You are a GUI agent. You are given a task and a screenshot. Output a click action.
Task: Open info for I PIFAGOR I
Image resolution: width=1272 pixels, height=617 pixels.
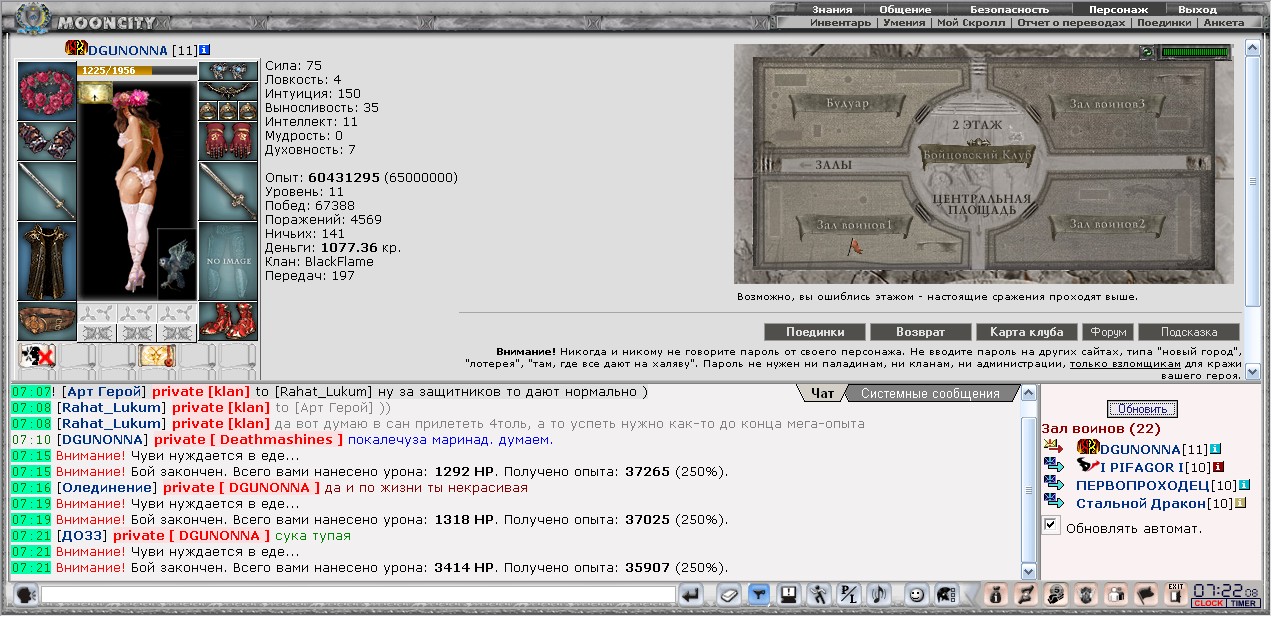click(x=1219, y=467)
